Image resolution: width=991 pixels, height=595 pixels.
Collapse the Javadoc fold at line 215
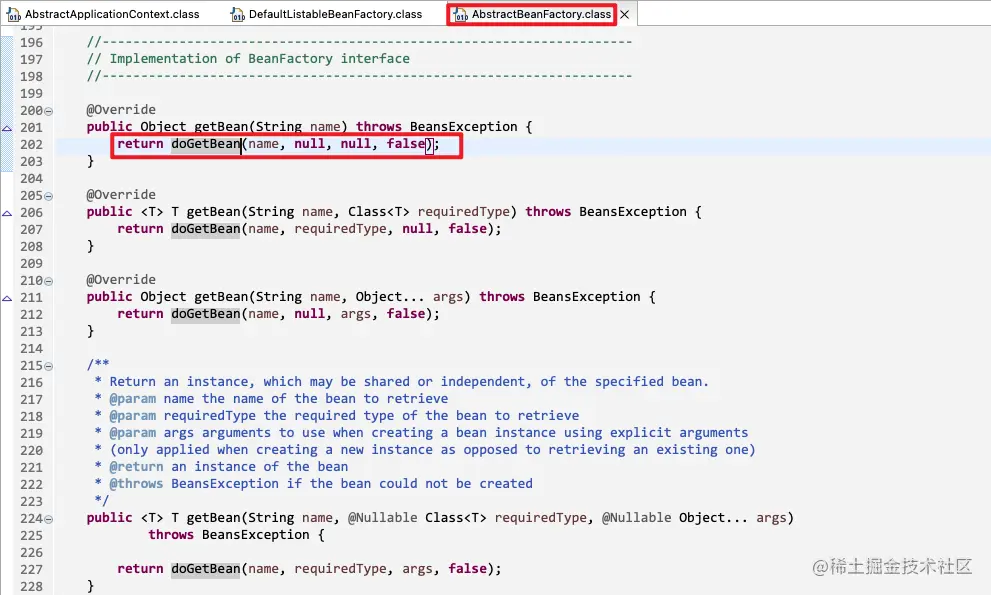click(x=49, y=366)
